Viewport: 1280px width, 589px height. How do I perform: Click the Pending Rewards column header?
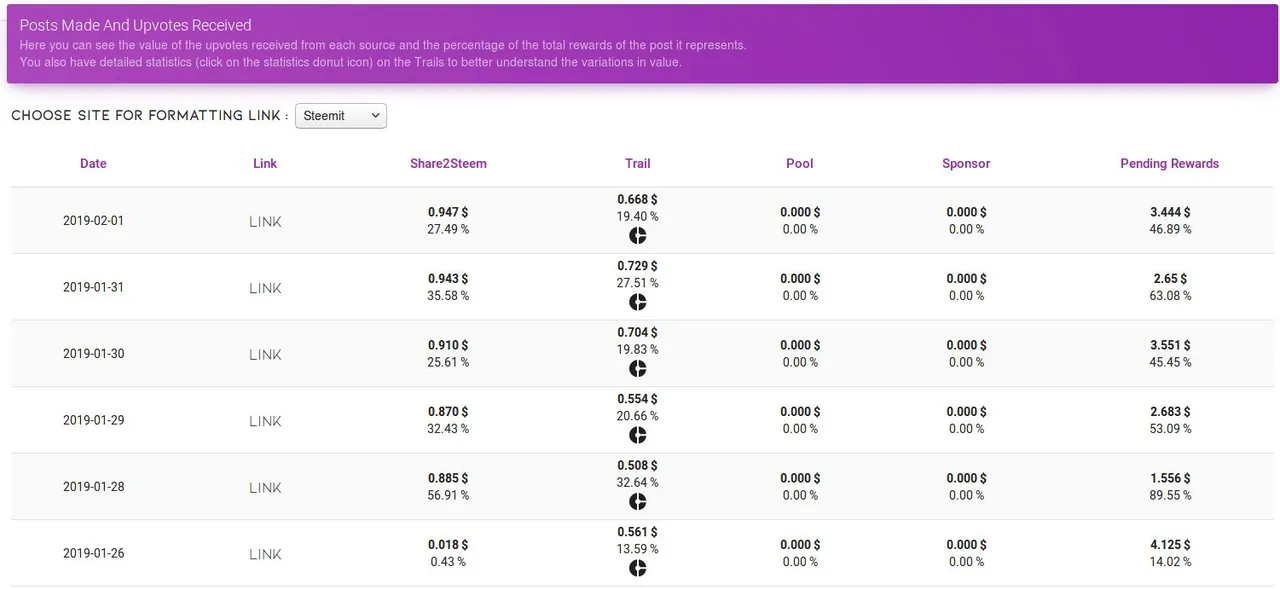click(1170, 163)
